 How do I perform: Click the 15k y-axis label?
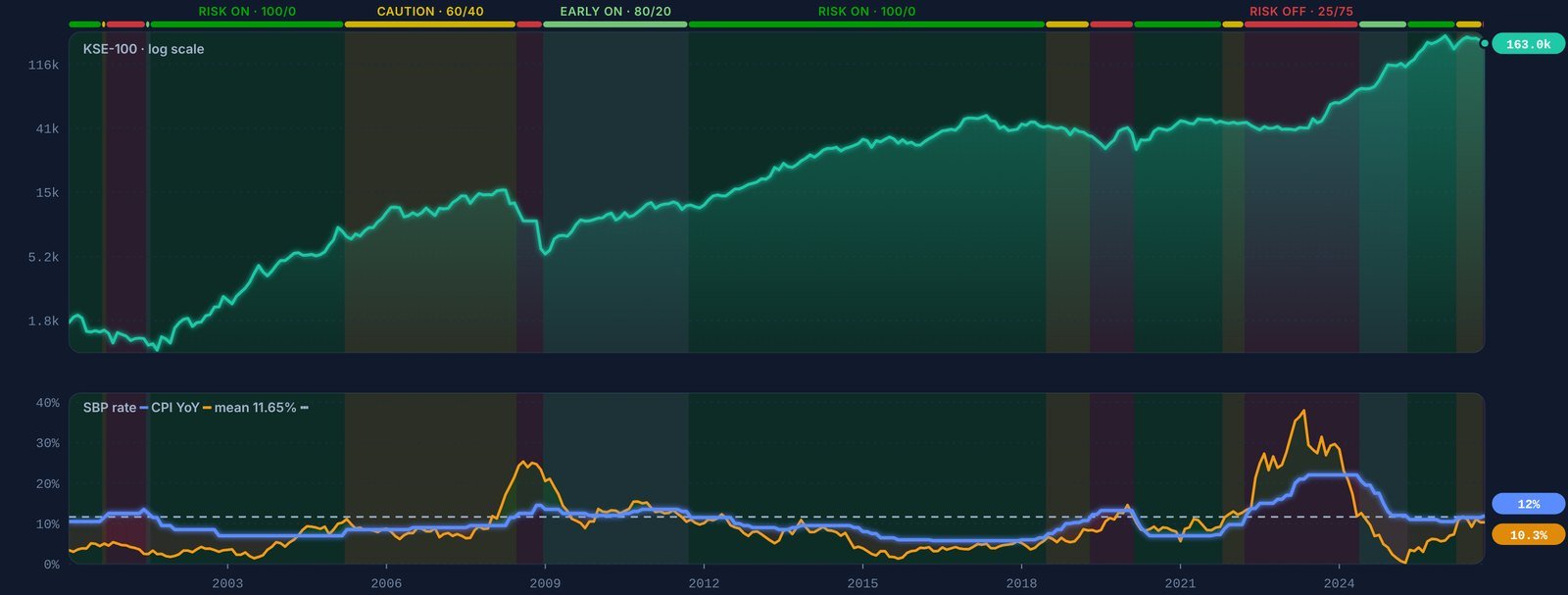47,192
